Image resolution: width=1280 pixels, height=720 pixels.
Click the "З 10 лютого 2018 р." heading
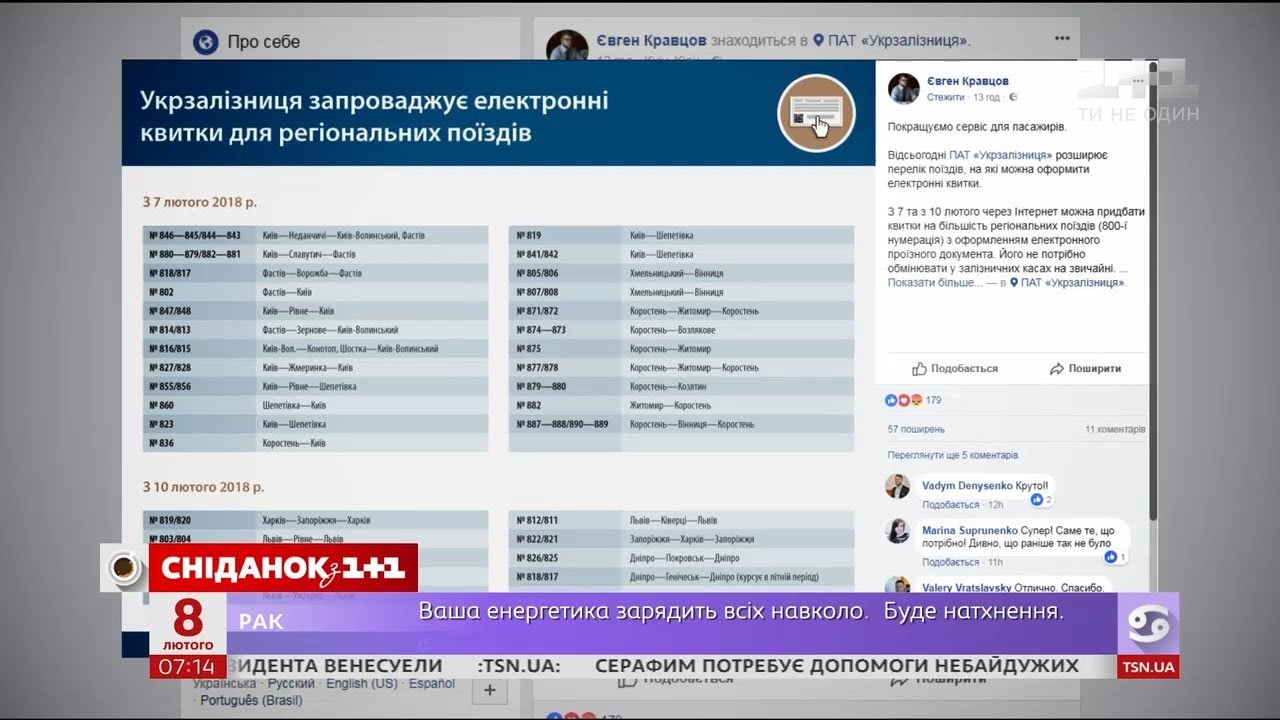click(203, 487)
